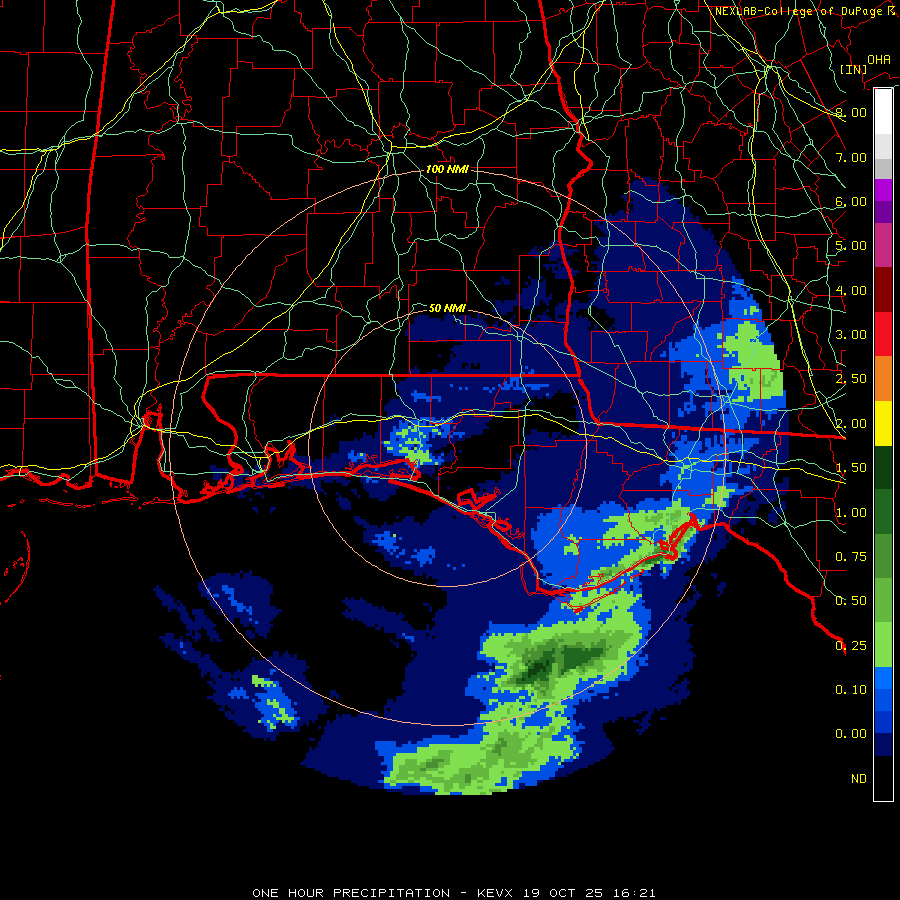Pick the yellow legend swatch

pyautogui.click(x=883, y=423)
